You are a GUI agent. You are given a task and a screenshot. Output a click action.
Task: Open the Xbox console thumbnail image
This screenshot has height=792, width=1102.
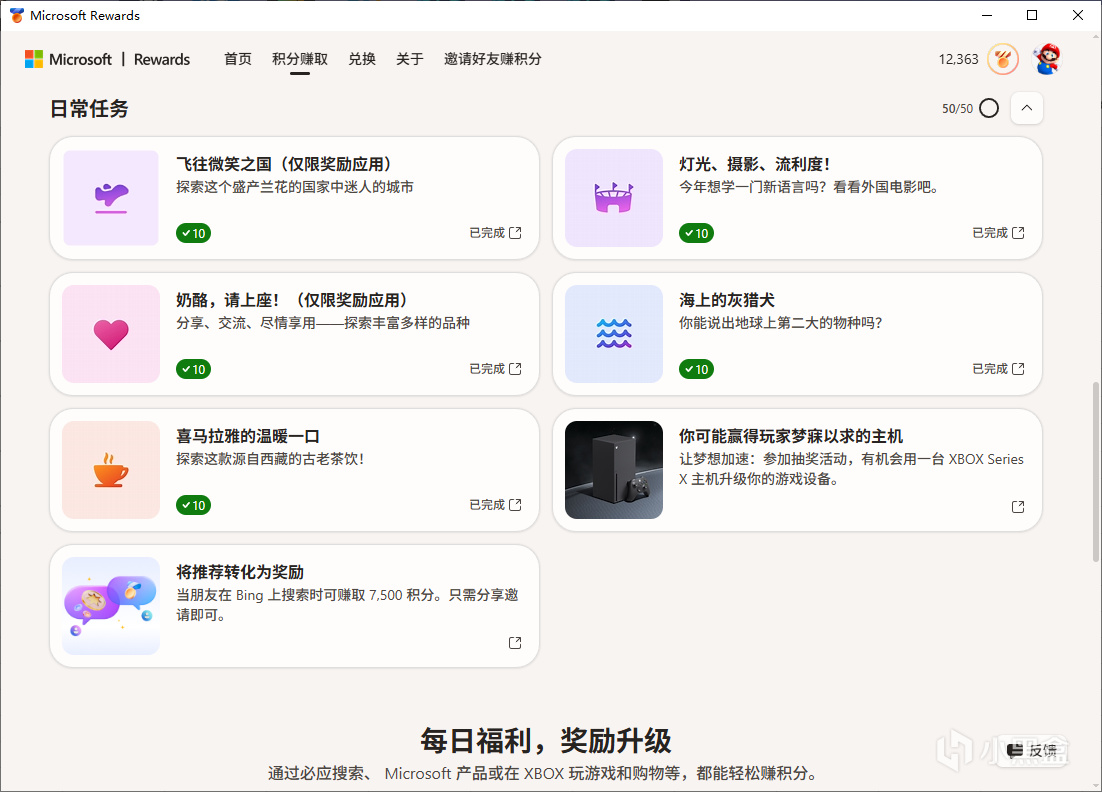tap(614, 470)
